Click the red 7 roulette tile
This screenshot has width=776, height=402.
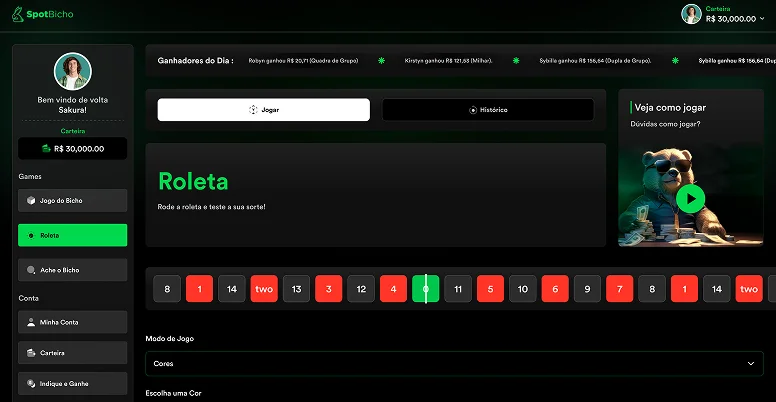pos(620,289)
